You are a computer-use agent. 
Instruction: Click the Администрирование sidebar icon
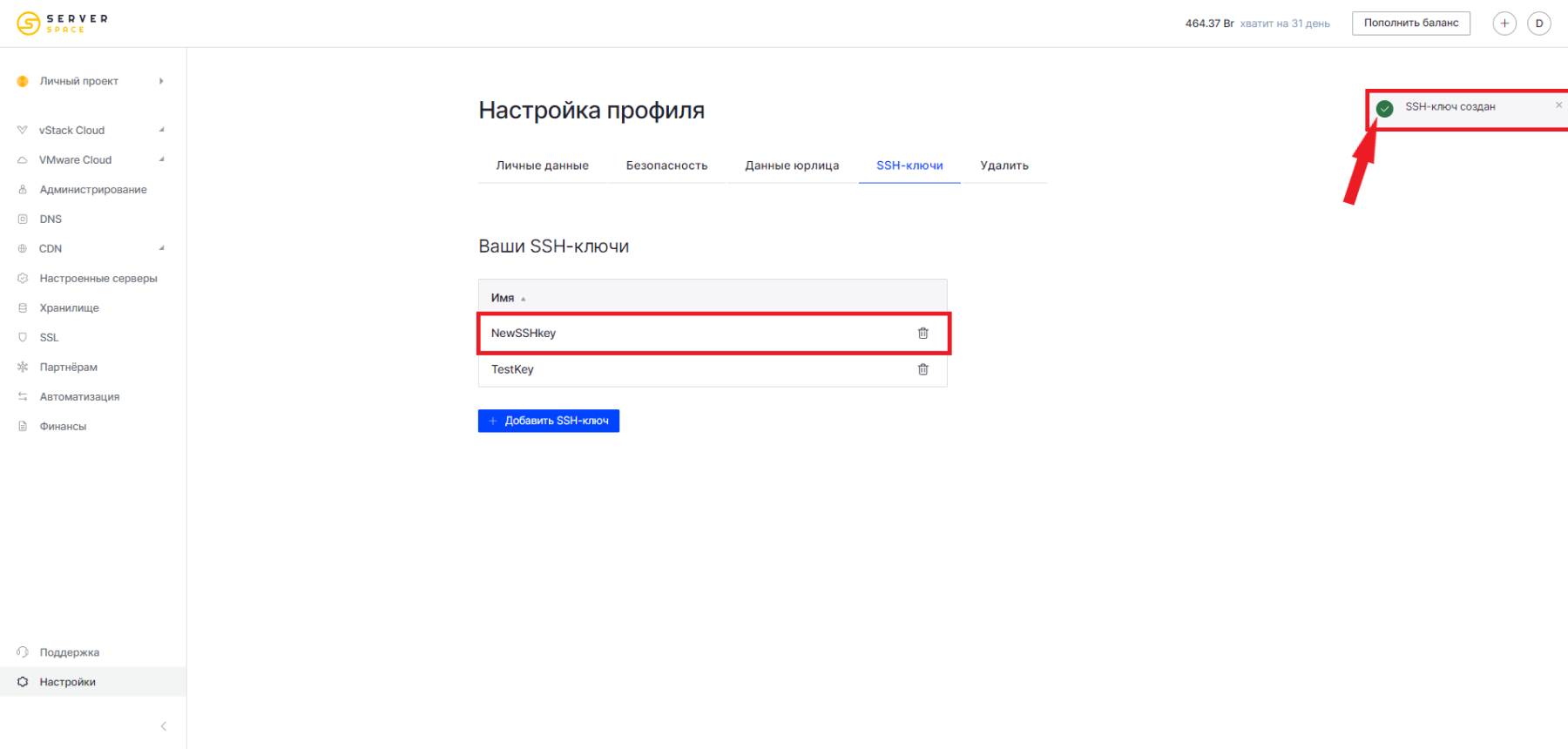coord(23,189)
